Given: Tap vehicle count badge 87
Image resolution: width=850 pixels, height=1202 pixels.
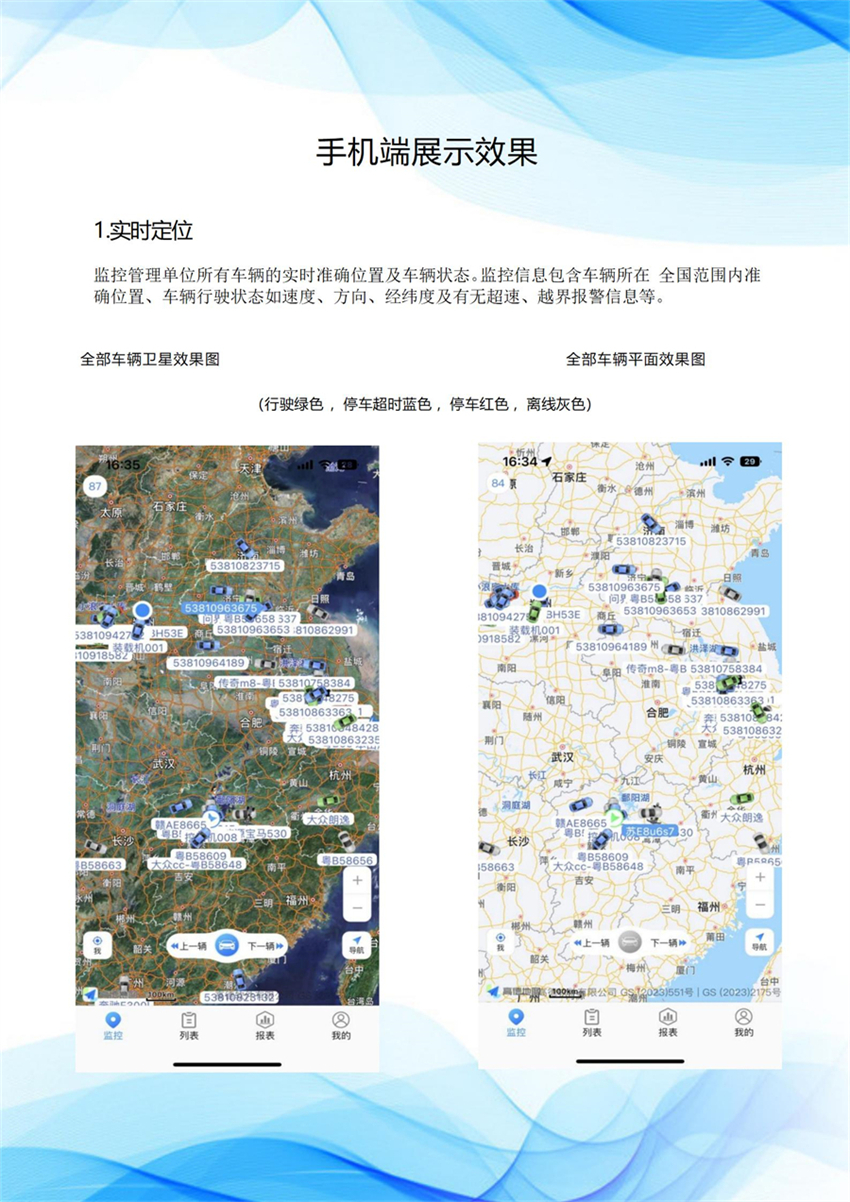Looking at the screenshot, I should (96, 487).
